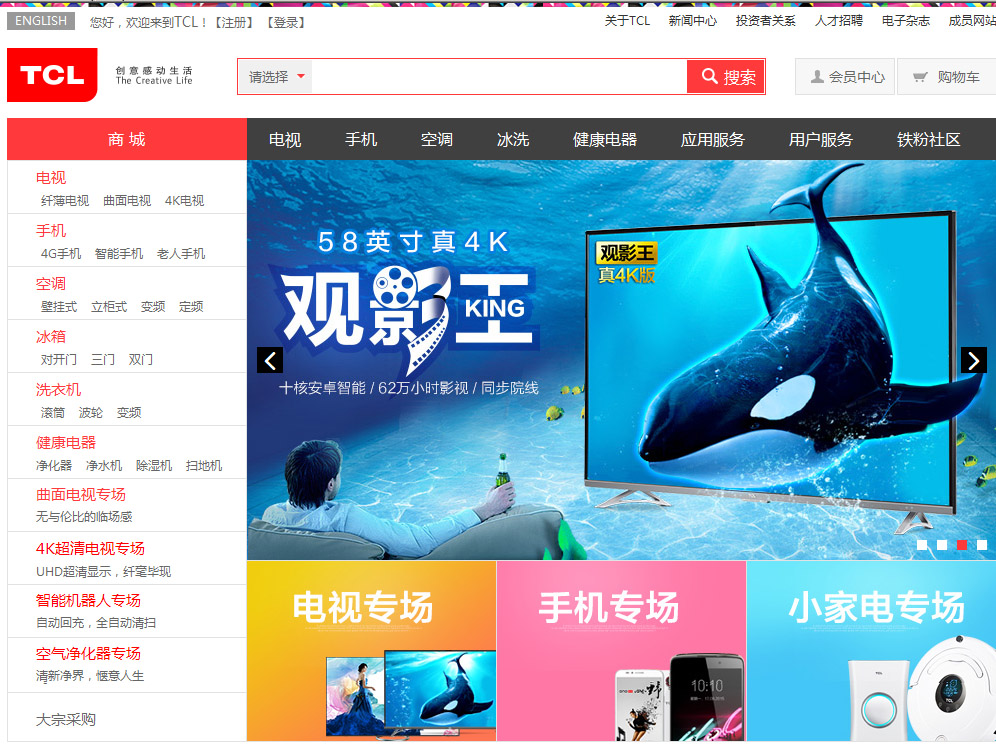Show the previous banner slide
Screen dimensions: 996x750
pos(270,360)
